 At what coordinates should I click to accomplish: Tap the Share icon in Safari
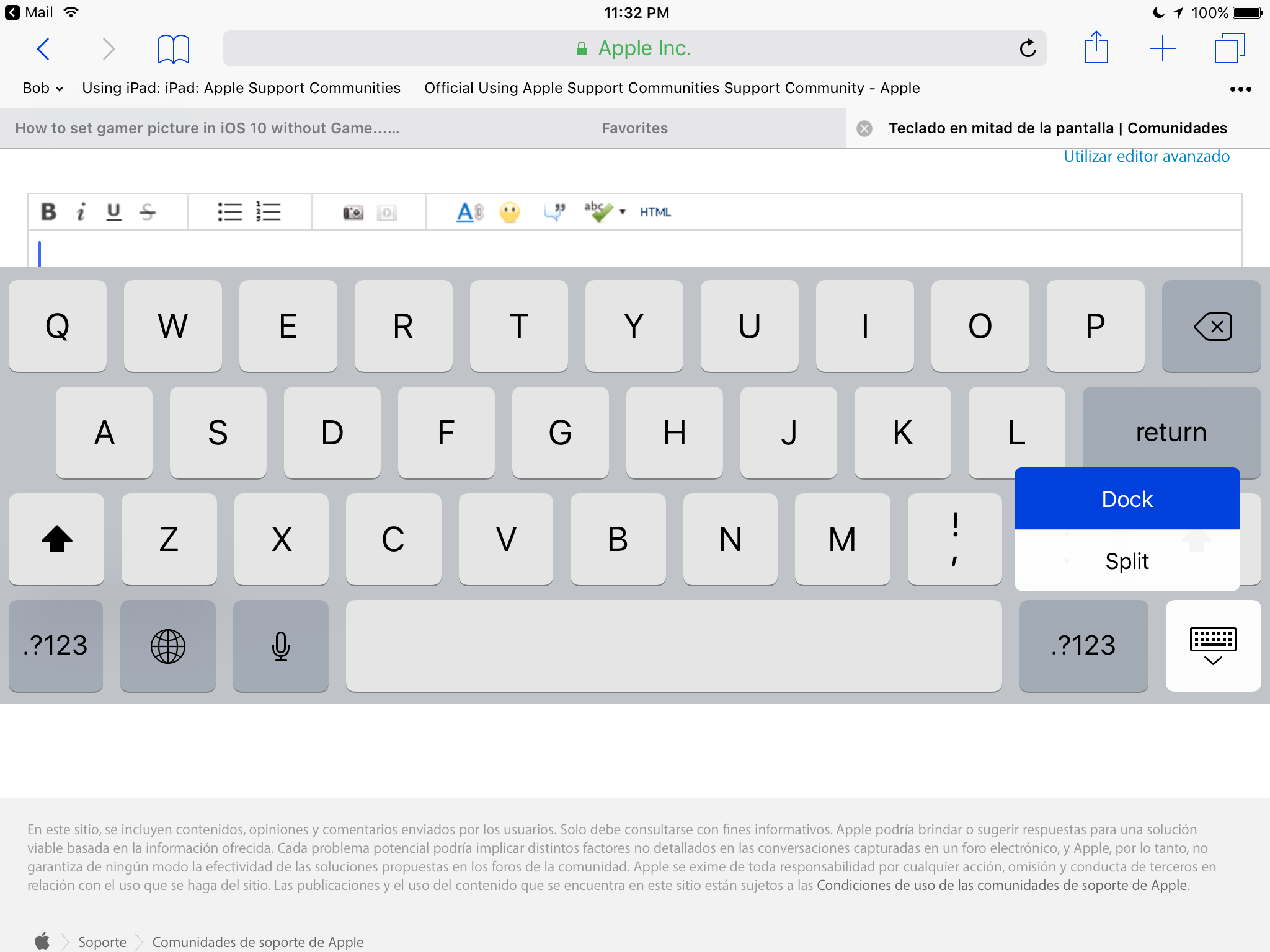[x=1096, y=48]
